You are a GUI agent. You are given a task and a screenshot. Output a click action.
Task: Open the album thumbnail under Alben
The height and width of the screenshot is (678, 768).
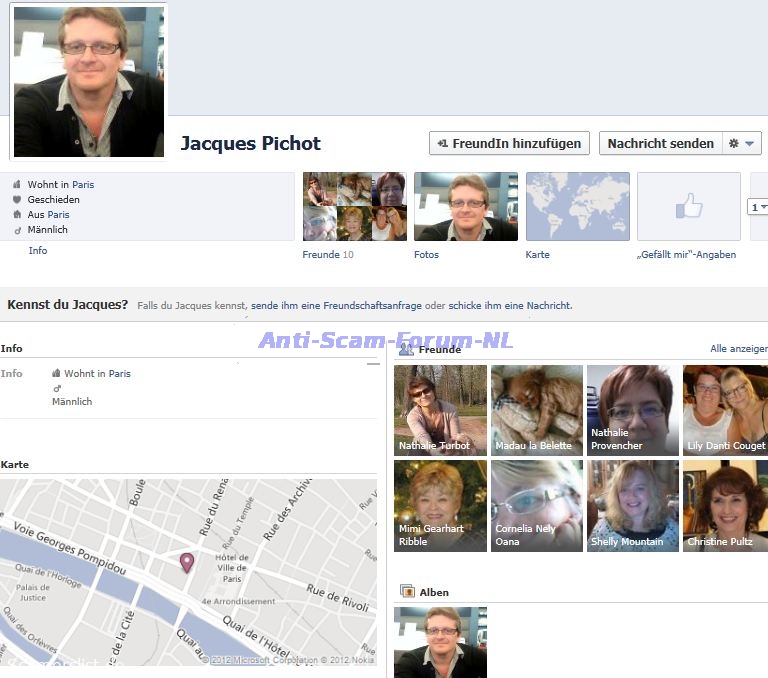click(440, 641)
